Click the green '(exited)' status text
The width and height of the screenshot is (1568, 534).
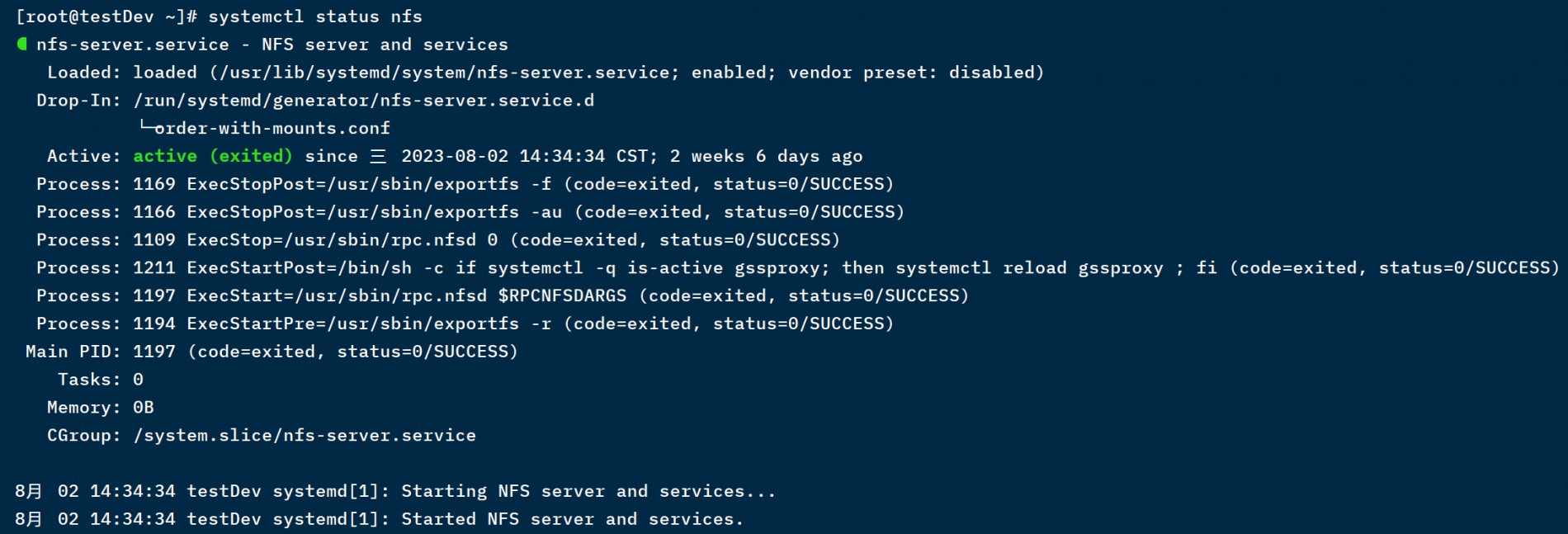tap(251, 156)
